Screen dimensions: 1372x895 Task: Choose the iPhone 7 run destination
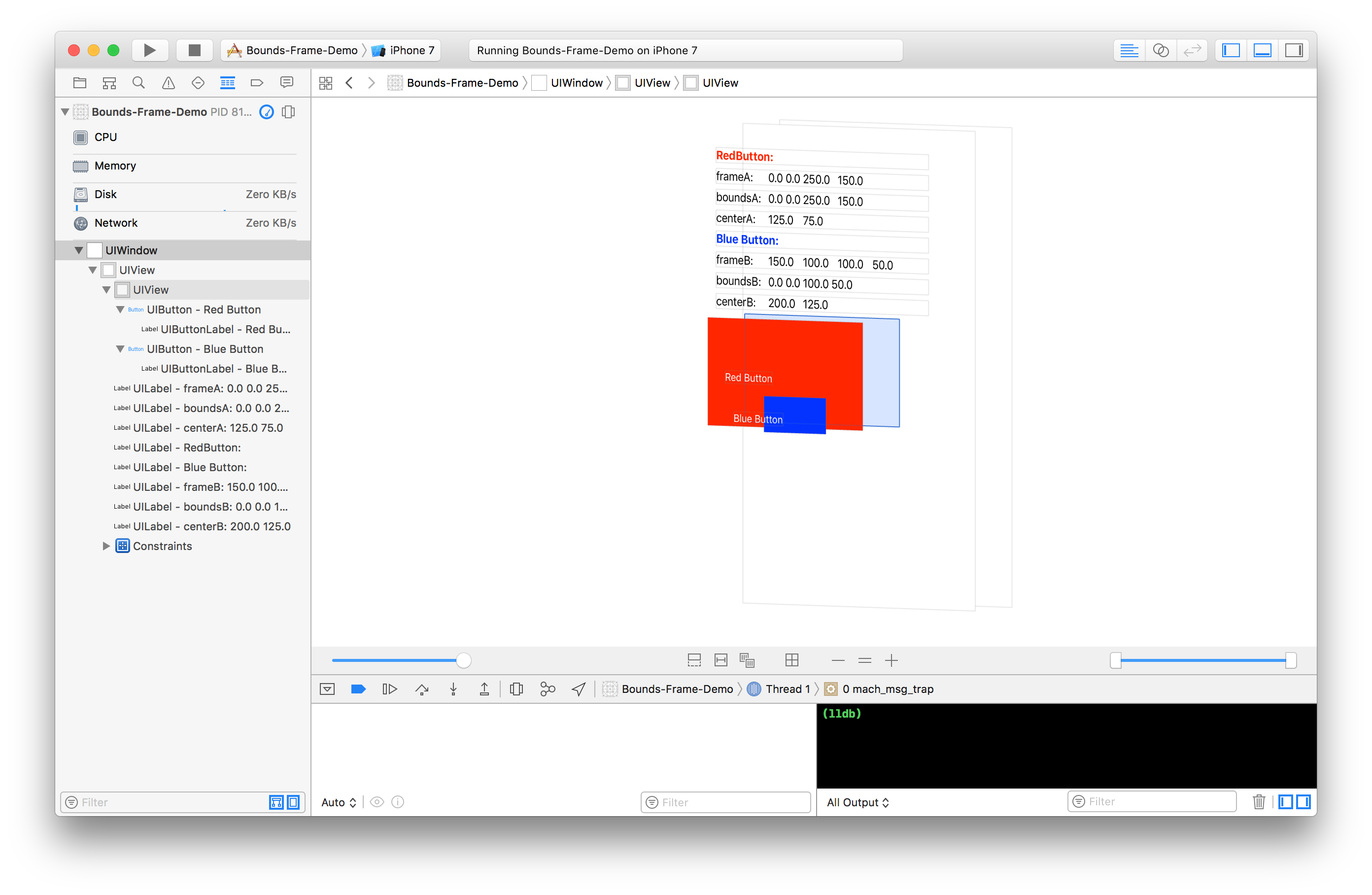click(403, 50)
